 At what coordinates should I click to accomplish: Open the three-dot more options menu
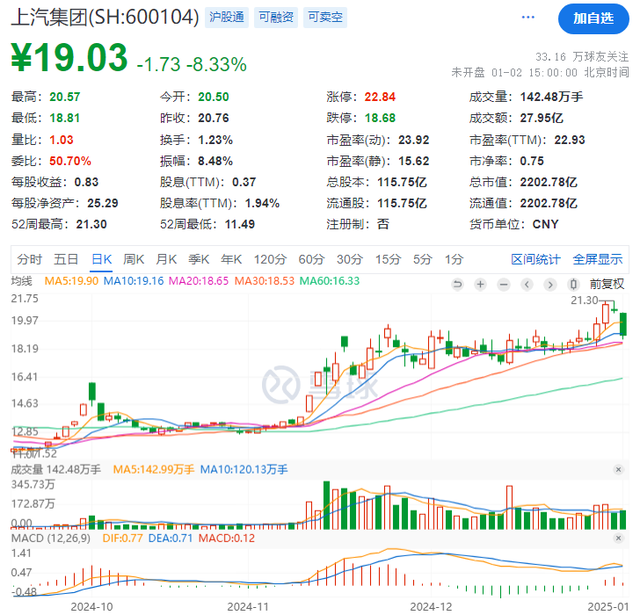click(x=528, y=17)
